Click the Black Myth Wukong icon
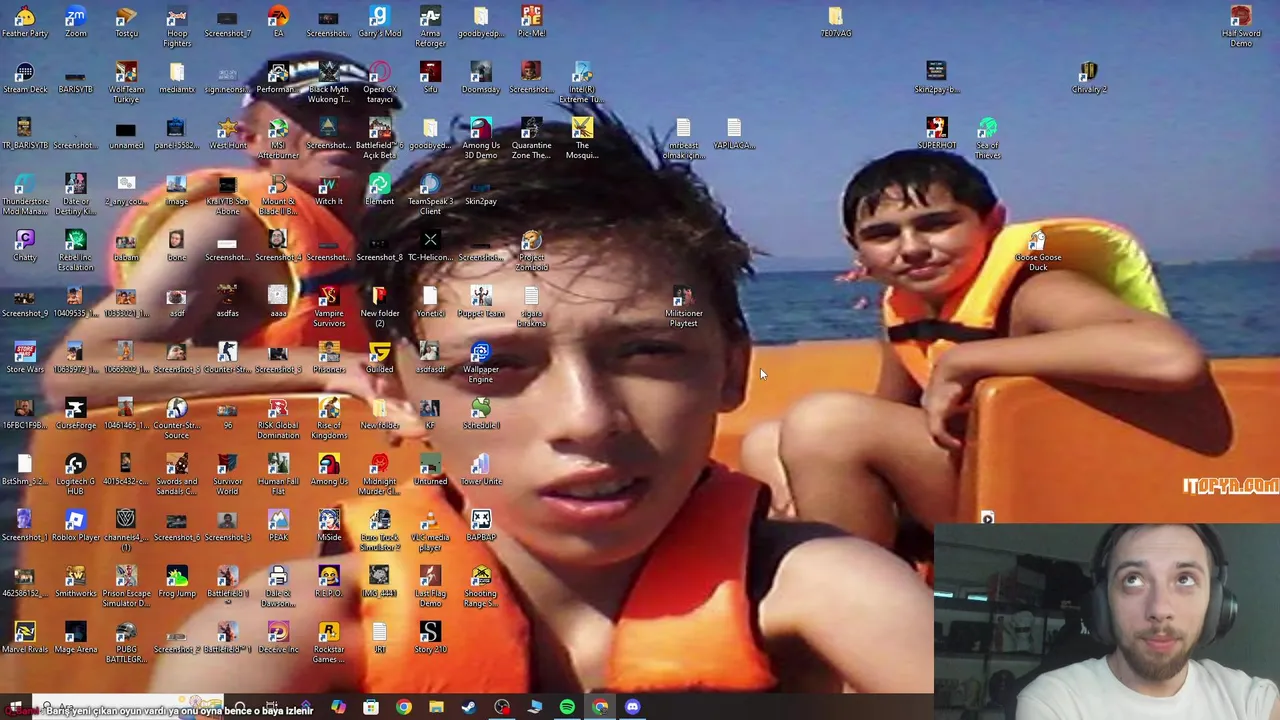This screenshot has height=720, width=1280. [x=328, y=83]
